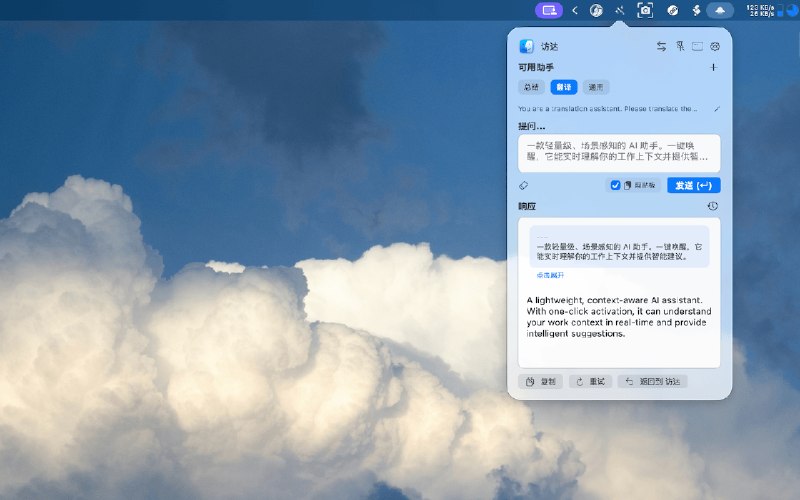This screenshot has width=800, height=500.
Task: Click the quoted Chinese source text in response
Action: [x=619, y=252]
